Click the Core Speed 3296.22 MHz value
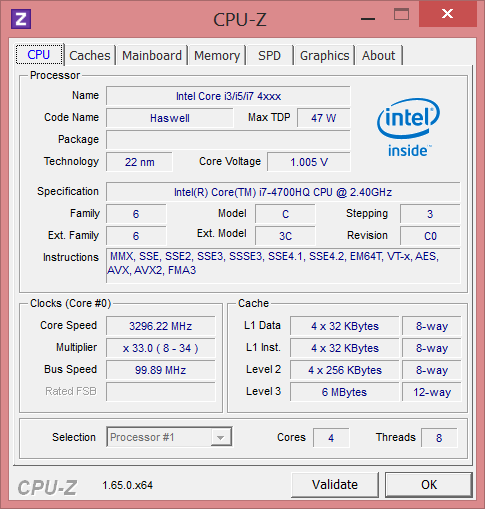 (x=161, y=326)
